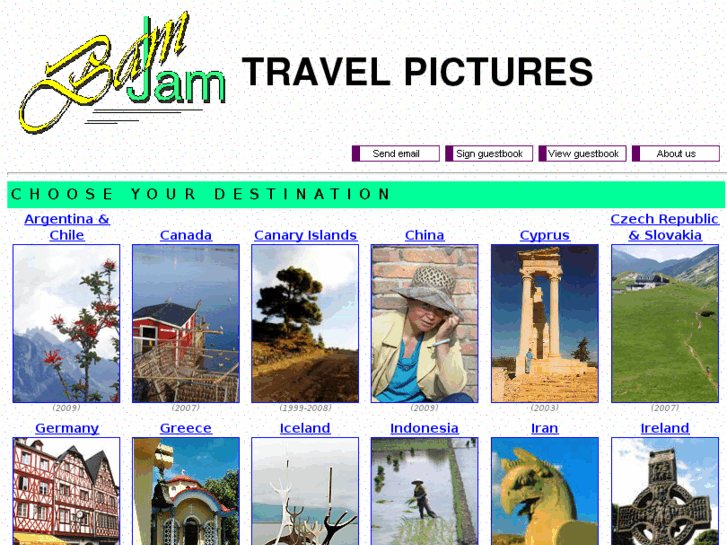This screenshot has height=545, width=727.
Task: Click the BamJam logo image
Action: pos(122,72)
